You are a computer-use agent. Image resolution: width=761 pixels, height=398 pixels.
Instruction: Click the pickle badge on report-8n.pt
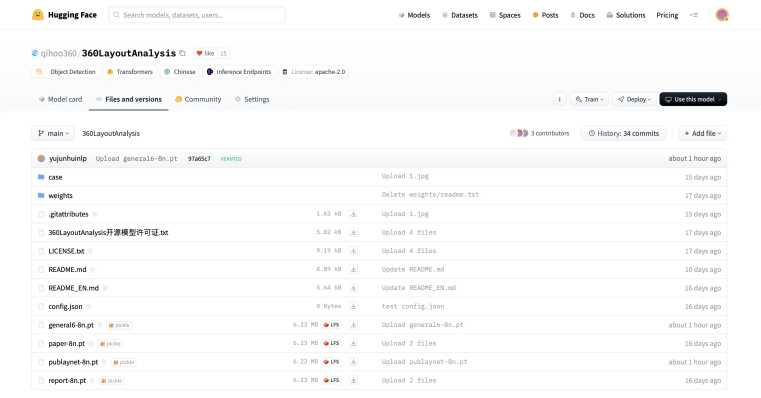(x=111, y=381)
